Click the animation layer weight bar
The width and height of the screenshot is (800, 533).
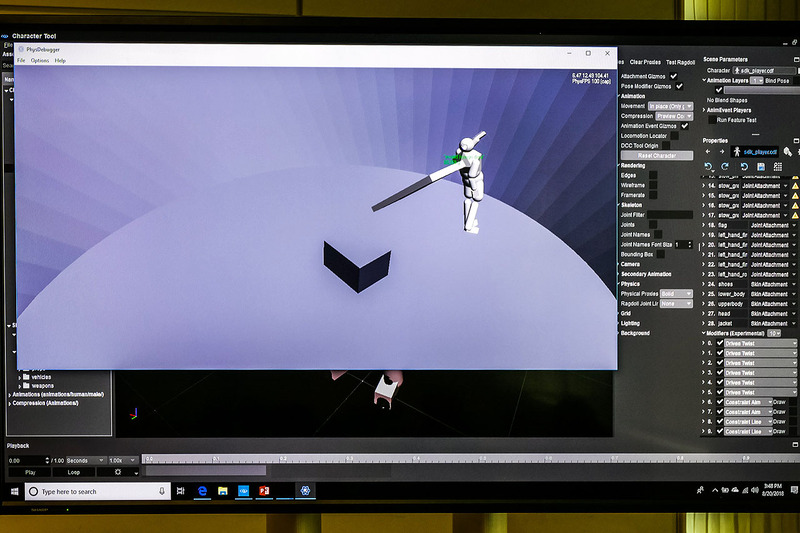coord(761,90)
